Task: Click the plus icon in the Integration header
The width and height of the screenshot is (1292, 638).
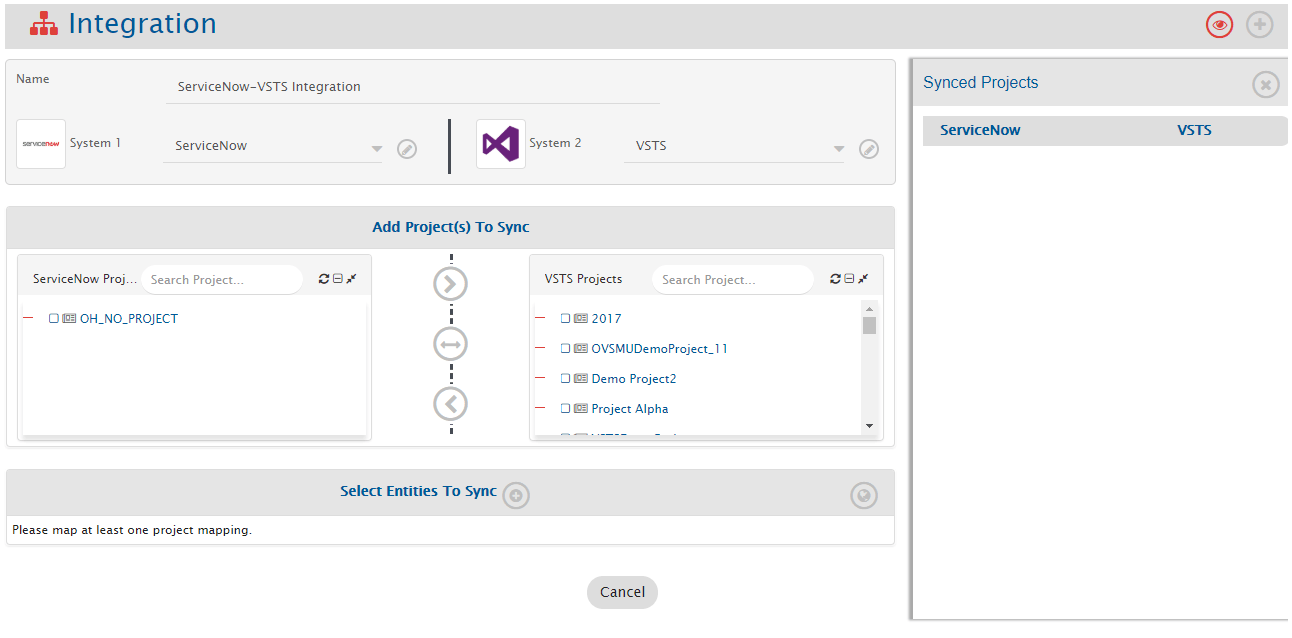Action: point(1259,25)
